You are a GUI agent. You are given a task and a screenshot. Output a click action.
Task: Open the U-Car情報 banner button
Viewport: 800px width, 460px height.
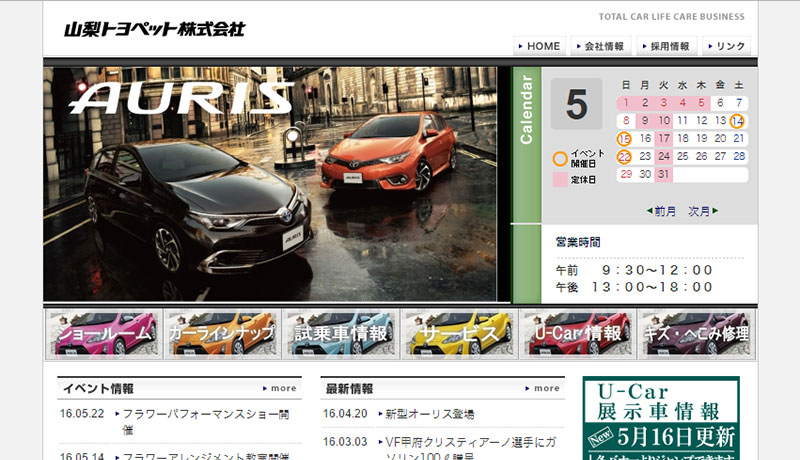click(578, 334)
